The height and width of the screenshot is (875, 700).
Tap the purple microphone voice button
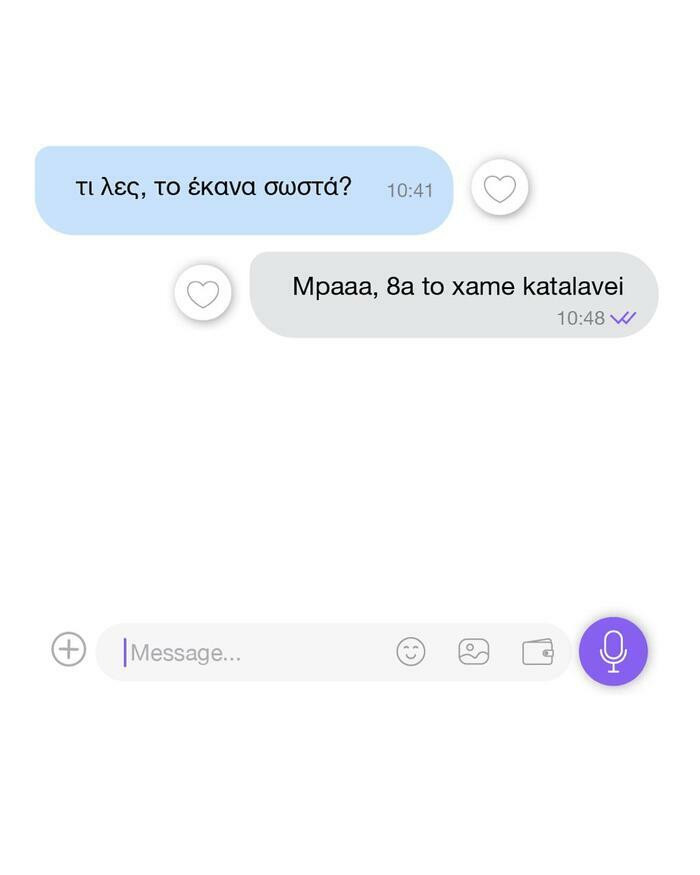[613, 651]
